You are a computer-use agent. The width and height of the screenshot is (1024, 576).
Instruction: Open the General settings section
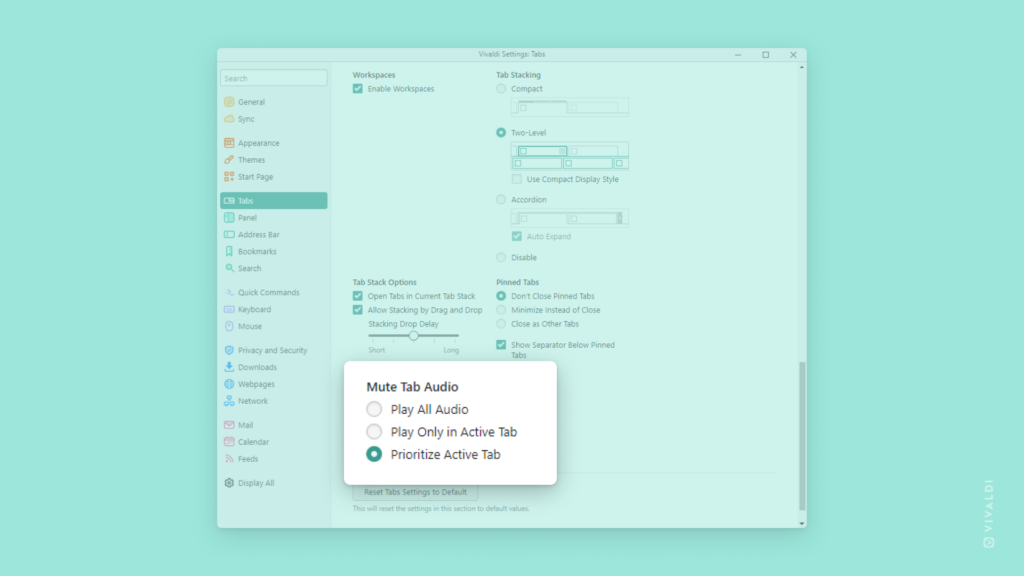click(274, 102)
